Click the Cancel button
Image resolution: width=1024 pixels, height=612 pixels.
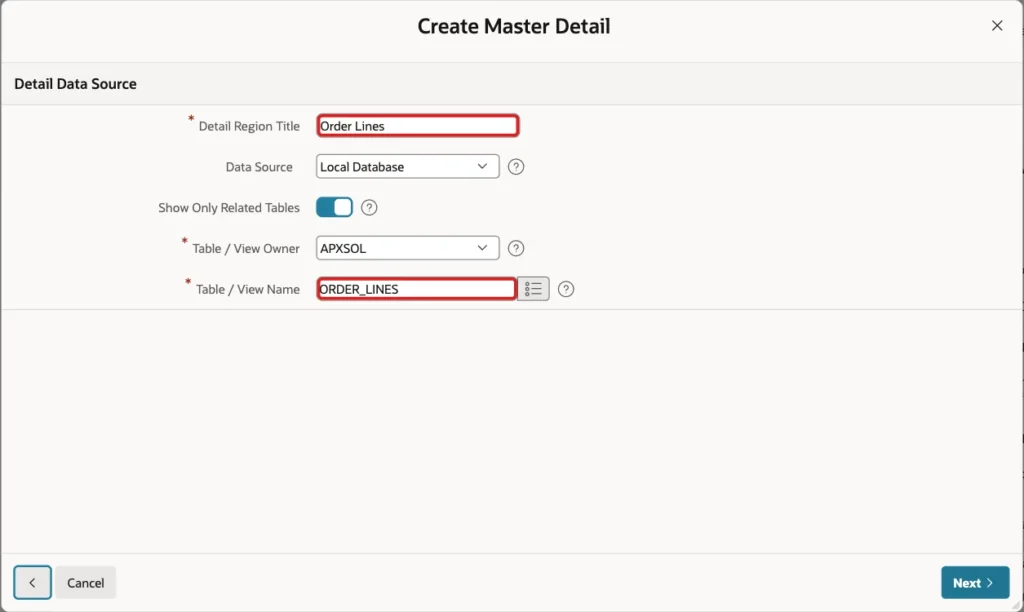86,583
